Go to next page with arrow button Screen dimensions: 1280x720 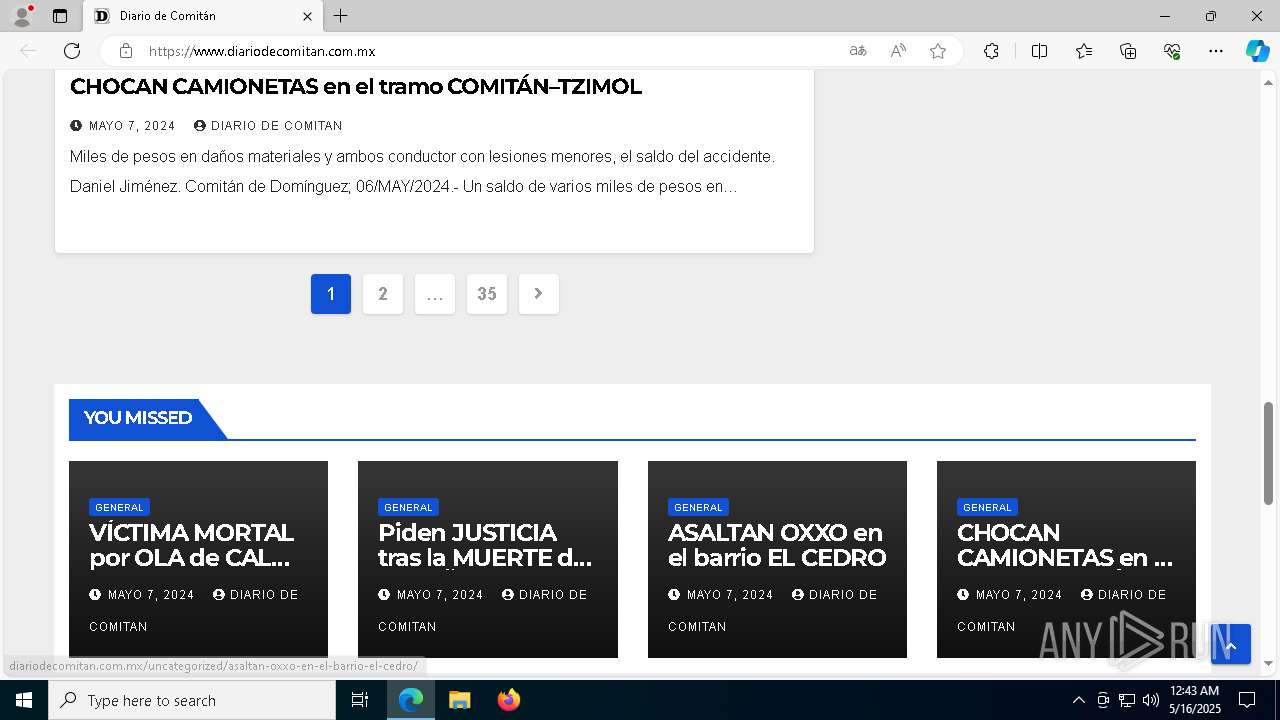coord(539,294)
